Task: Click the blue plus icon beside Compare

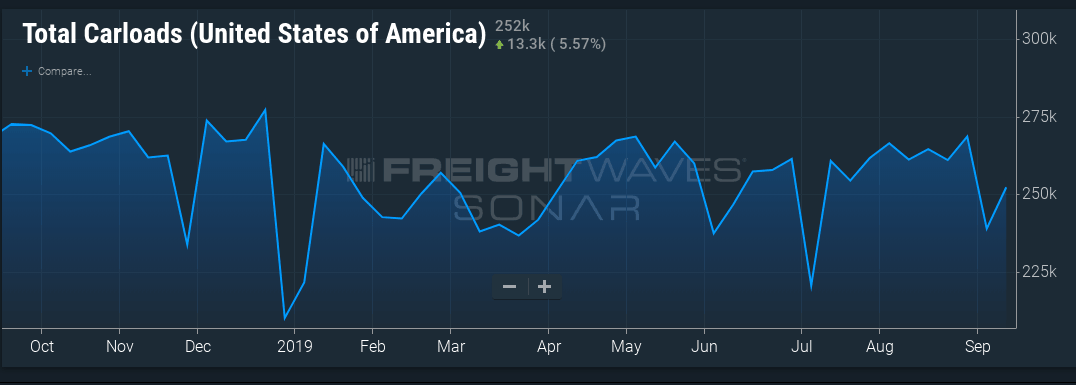Action: click(x=27, y=71)
